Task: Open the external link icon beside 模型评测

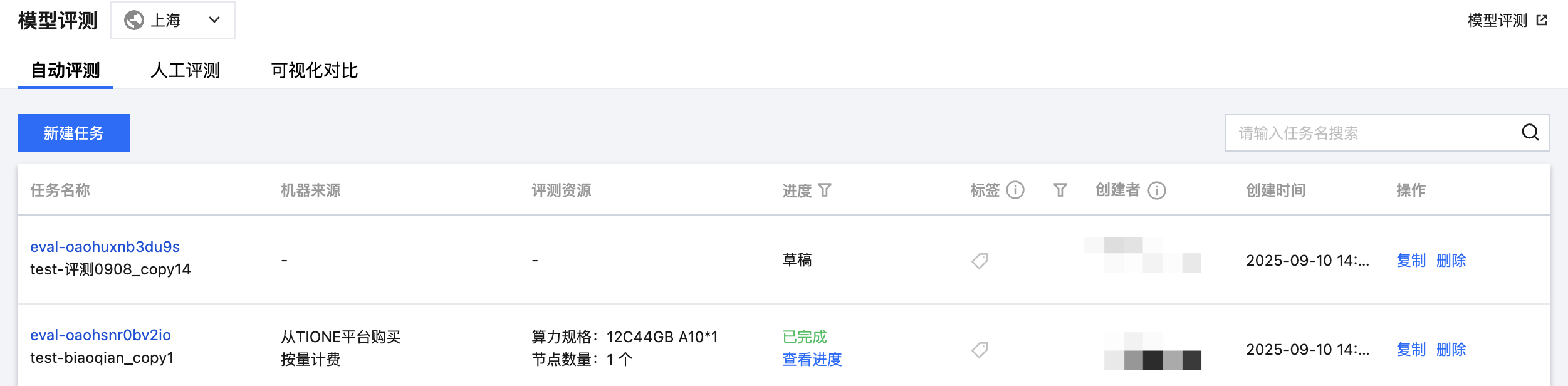Action: (1542, 21)
